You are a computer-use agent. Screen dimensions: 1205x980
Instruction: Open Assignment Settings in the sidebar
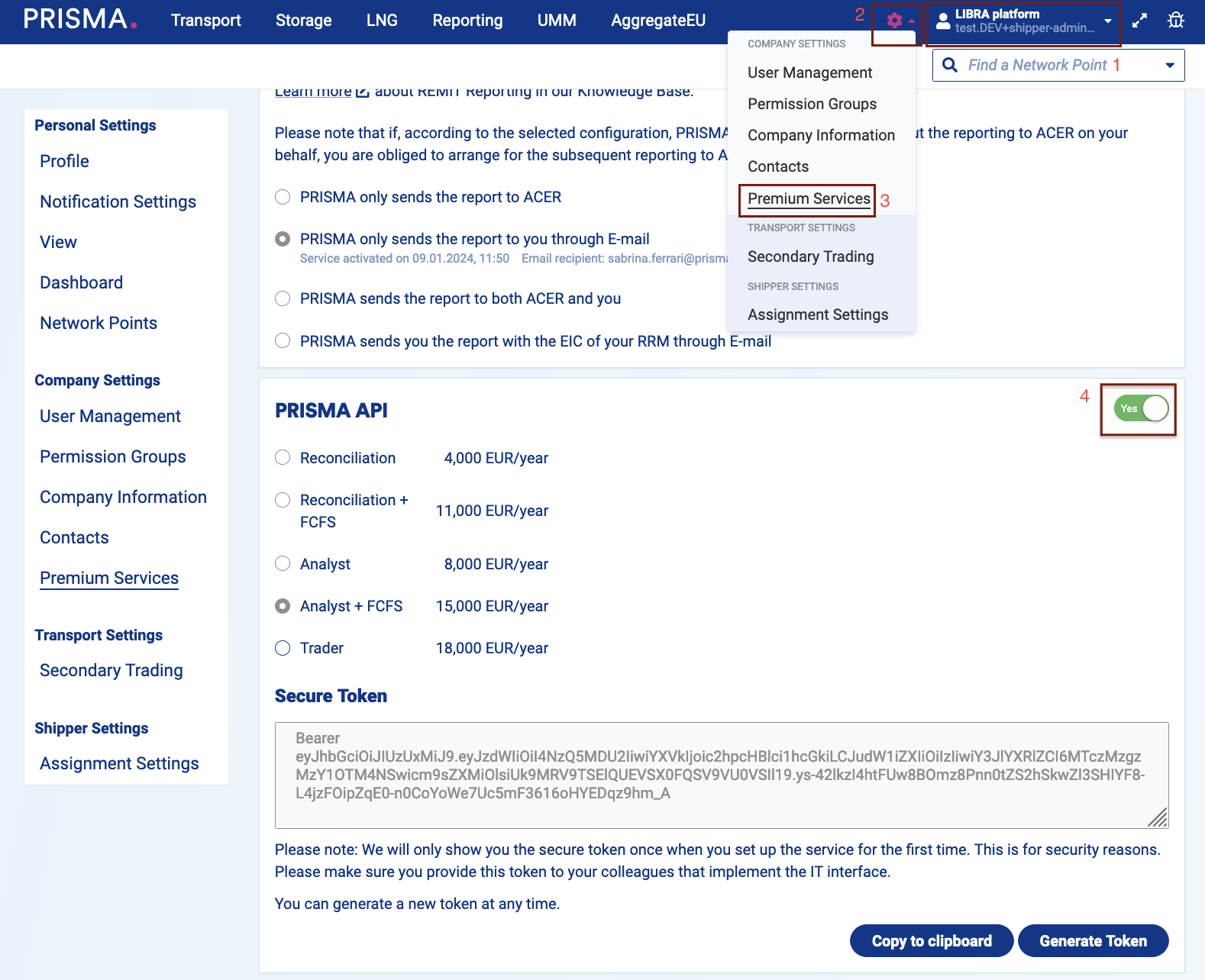[x=119, y=763]
